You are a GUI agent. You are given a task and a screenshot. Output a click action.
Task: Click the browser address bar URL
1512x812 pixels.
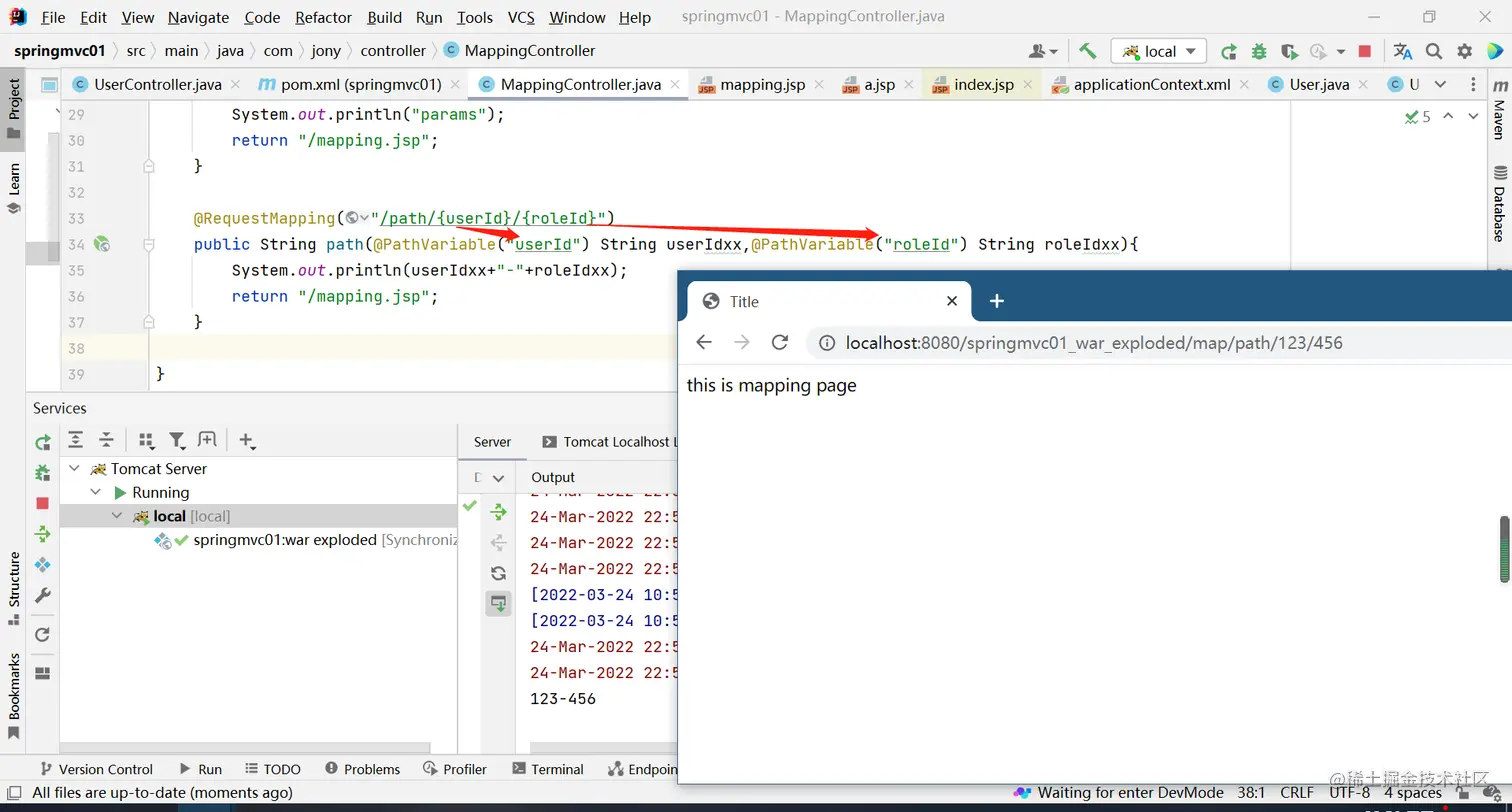(1094, 343)
